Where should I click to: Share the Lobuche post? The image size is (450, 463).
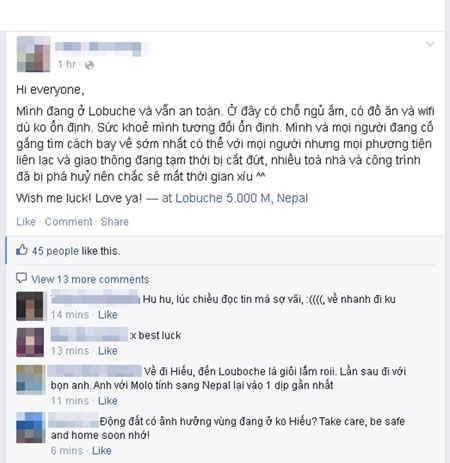[x=114, y=222]
